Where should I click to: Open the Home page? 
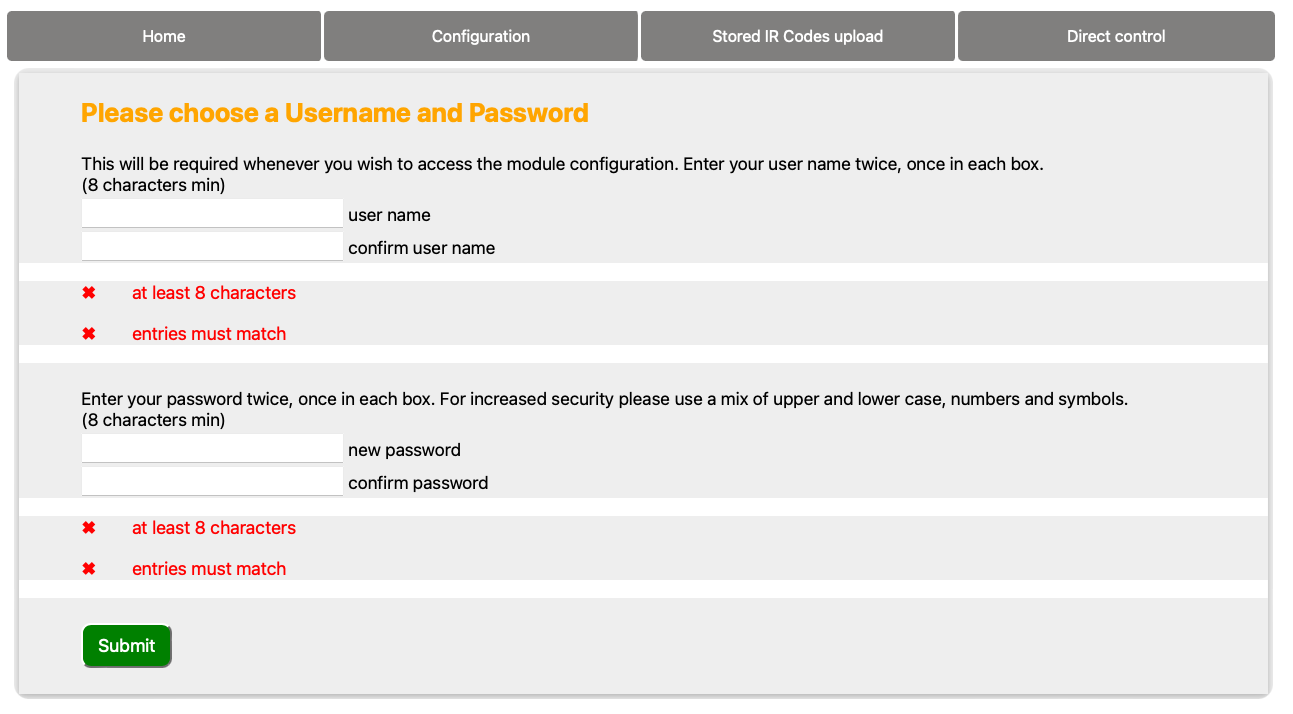(164, 36)
